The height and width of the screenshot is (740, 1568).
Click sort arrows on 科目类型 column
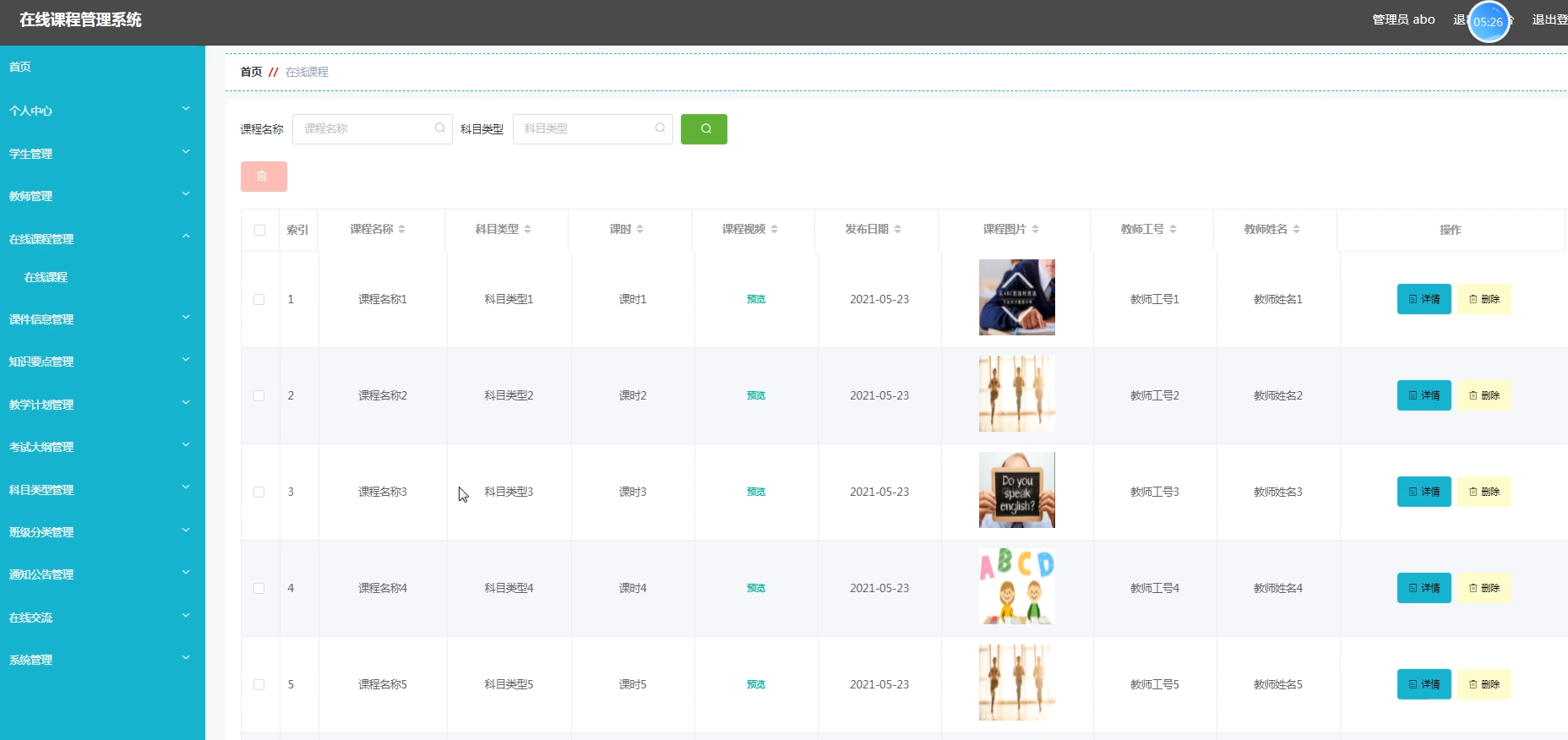[527, 229]
